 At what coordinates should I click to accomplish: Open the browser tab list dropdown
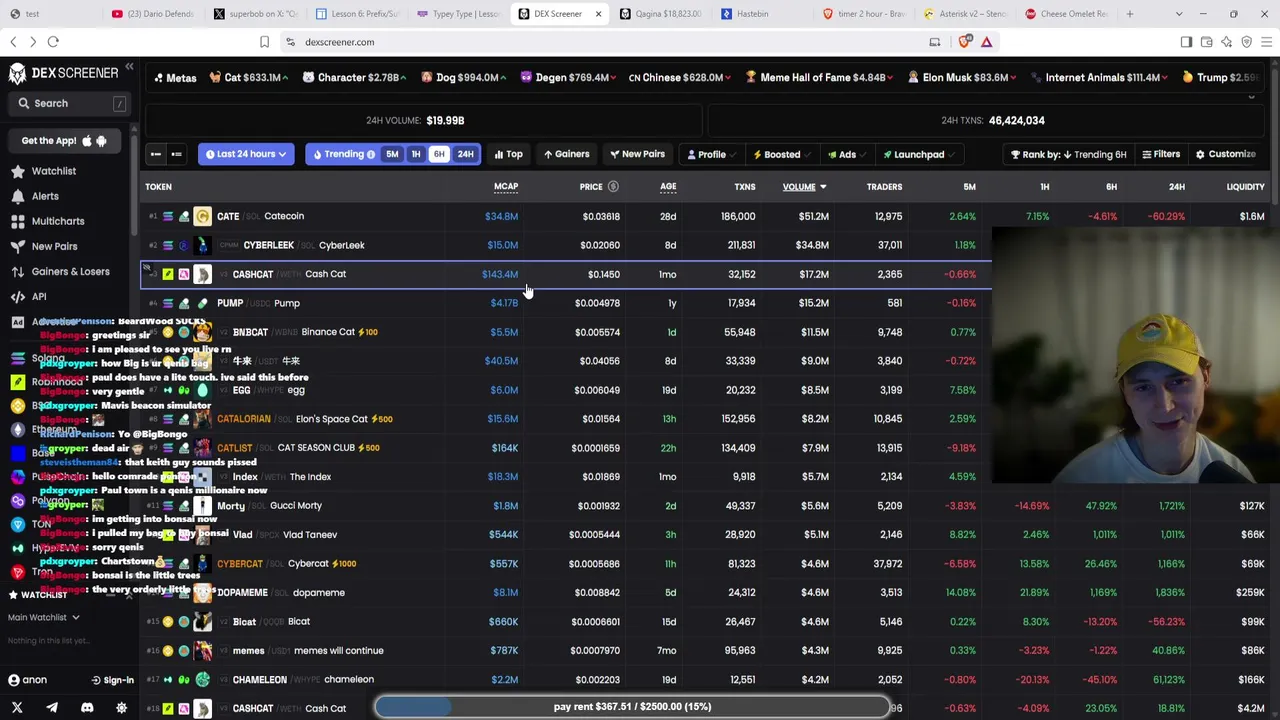(x=1178, y=14)
